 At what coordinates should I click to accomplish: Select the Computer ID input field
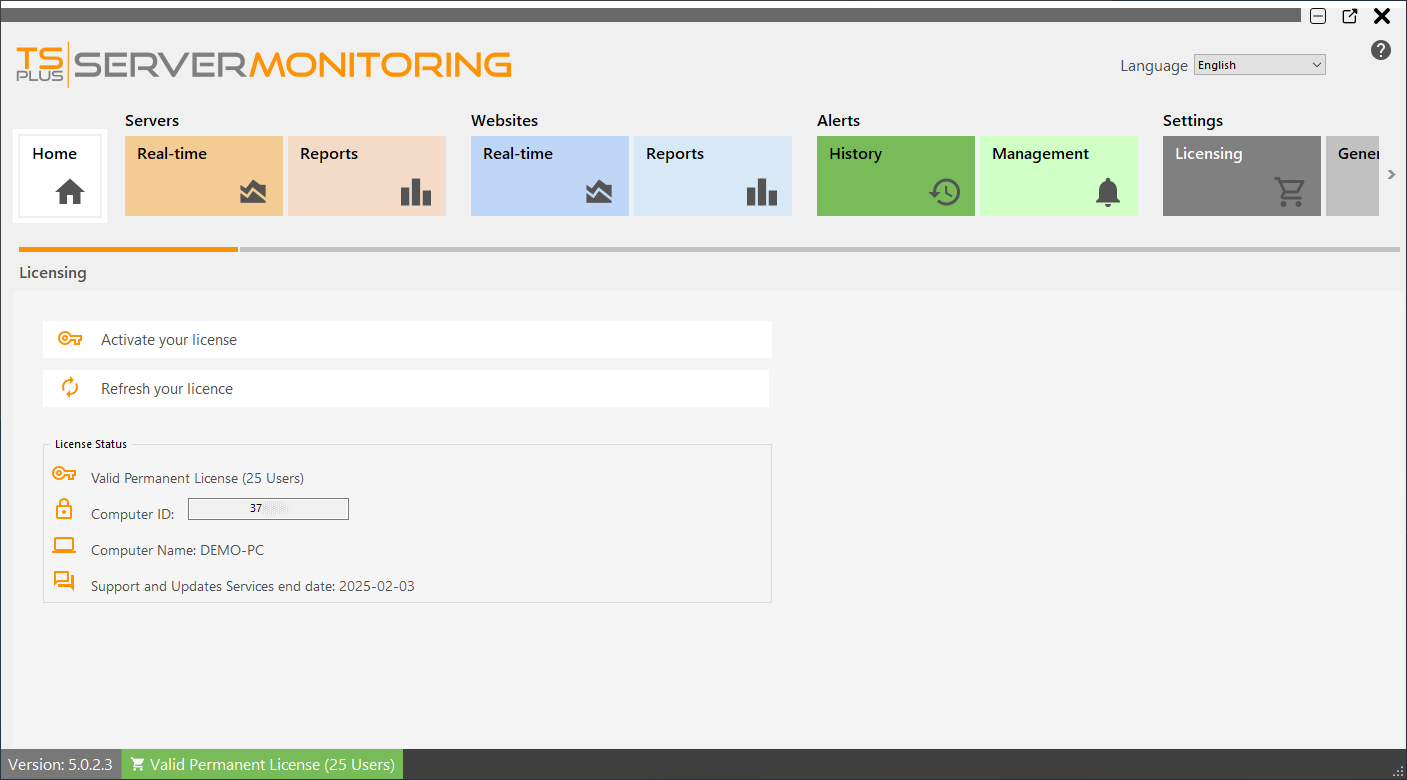tap(268, 509)
